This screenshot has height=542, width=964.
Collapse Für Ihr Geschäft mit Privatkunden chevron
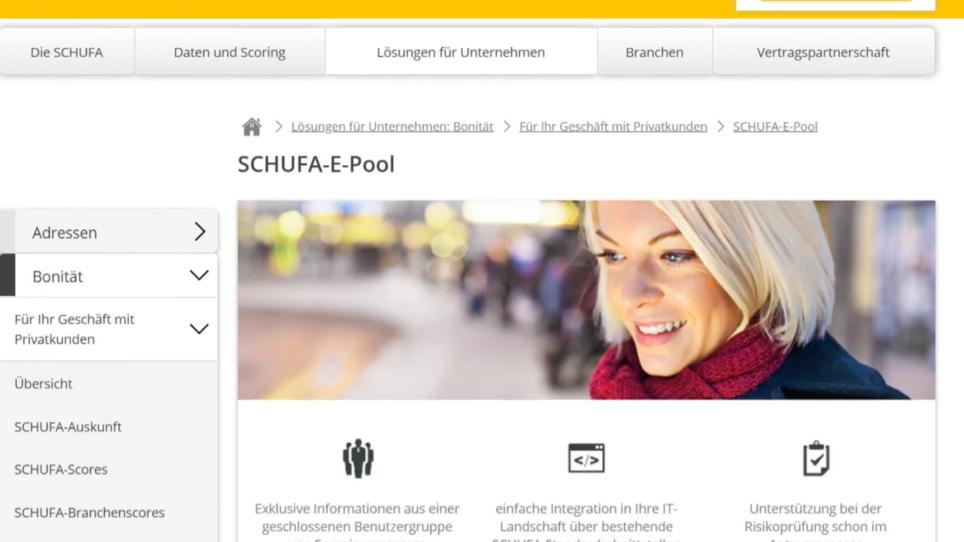point(199,329)
